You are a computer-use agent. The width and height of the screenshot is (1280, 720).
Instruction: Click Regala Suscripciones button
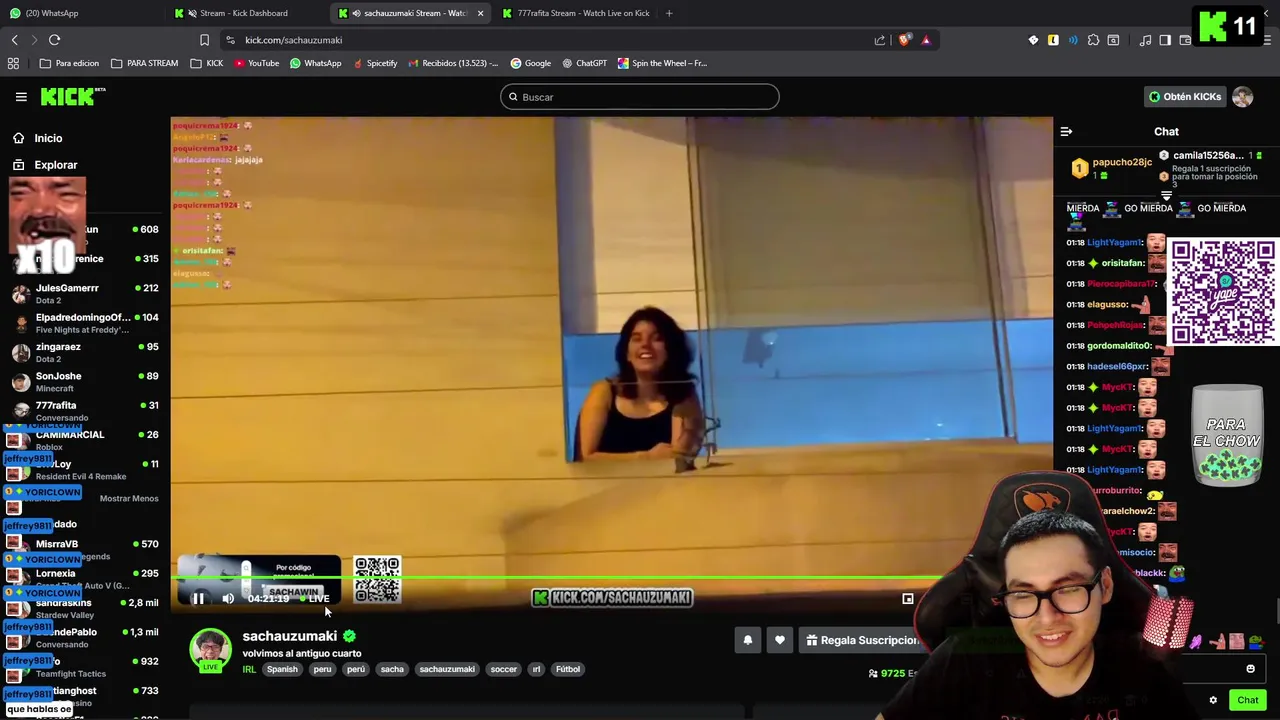click(x=863, y=640)
